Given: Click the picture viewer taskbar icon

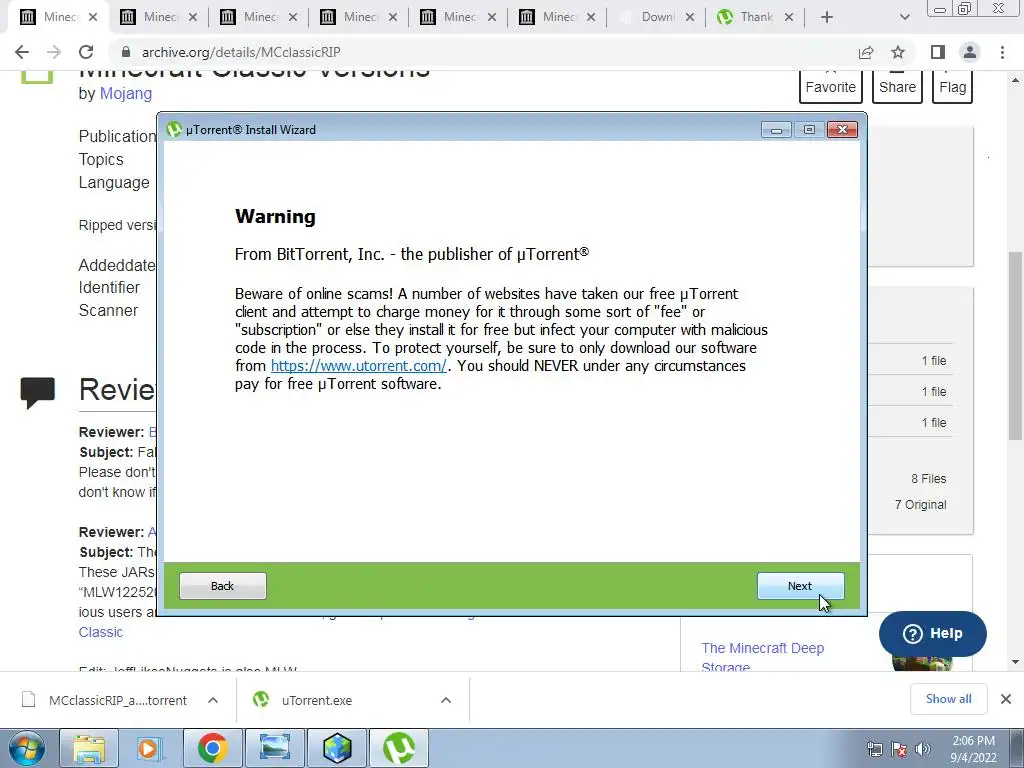Looking at the screenshot, I should 274,748.
